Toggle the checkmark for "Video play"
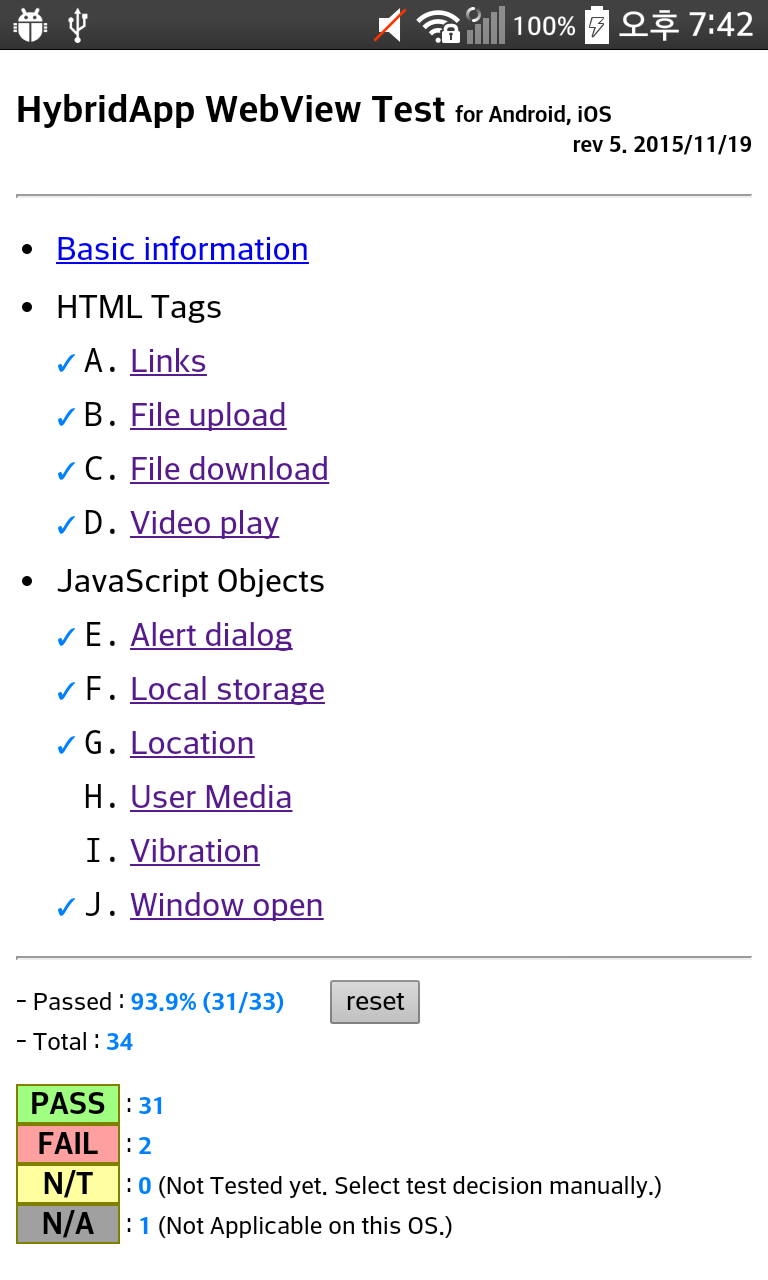This screenshot has height=1280, width=768. (66, 524)
